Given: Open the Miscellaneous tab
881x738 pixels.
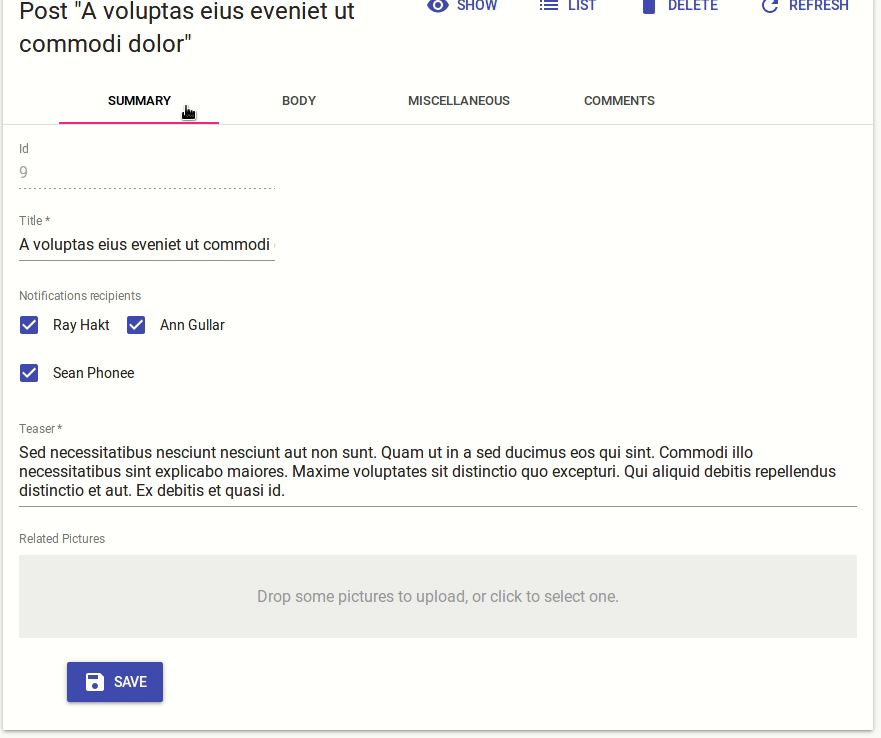Looking at the screenshot, I should (459, 101).
